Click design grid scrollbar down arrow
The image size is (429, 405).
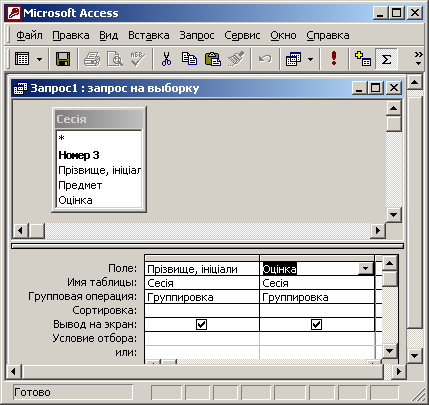390,351
